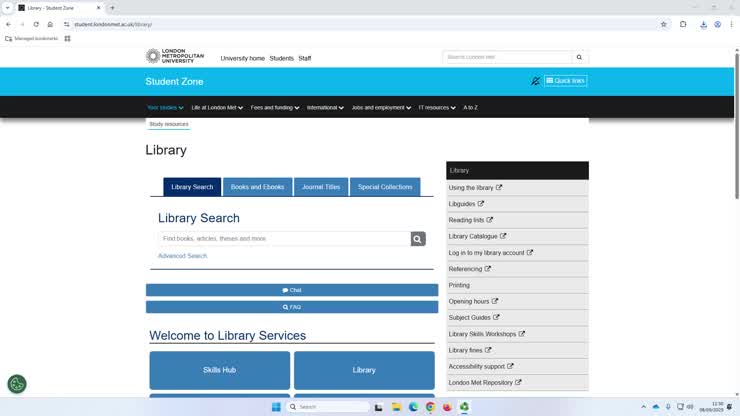Open new browser tab
740x416 pixels.
(112, 8)
